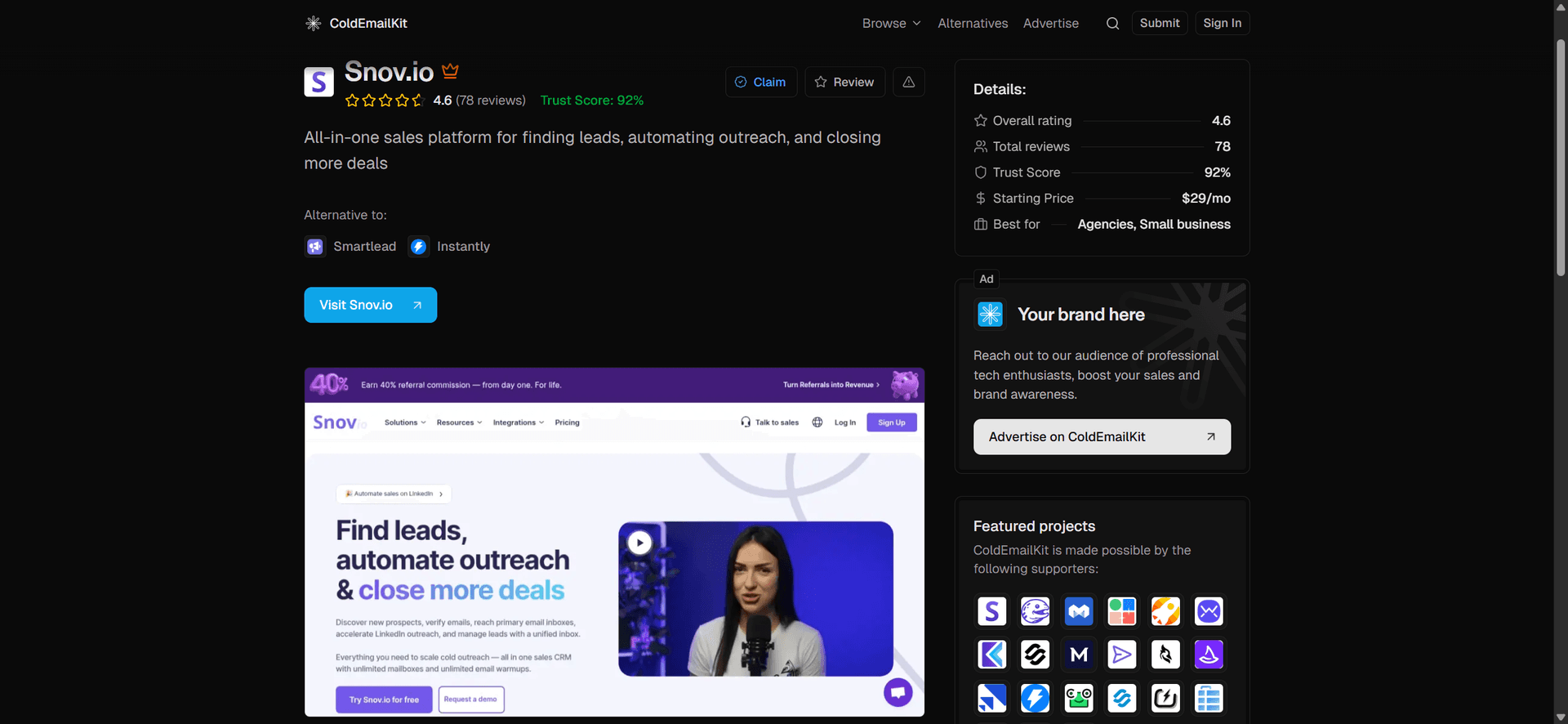Open the purple wizard hat featured project
Screen dimensions: 1568x724
(x=1209, y=655)
